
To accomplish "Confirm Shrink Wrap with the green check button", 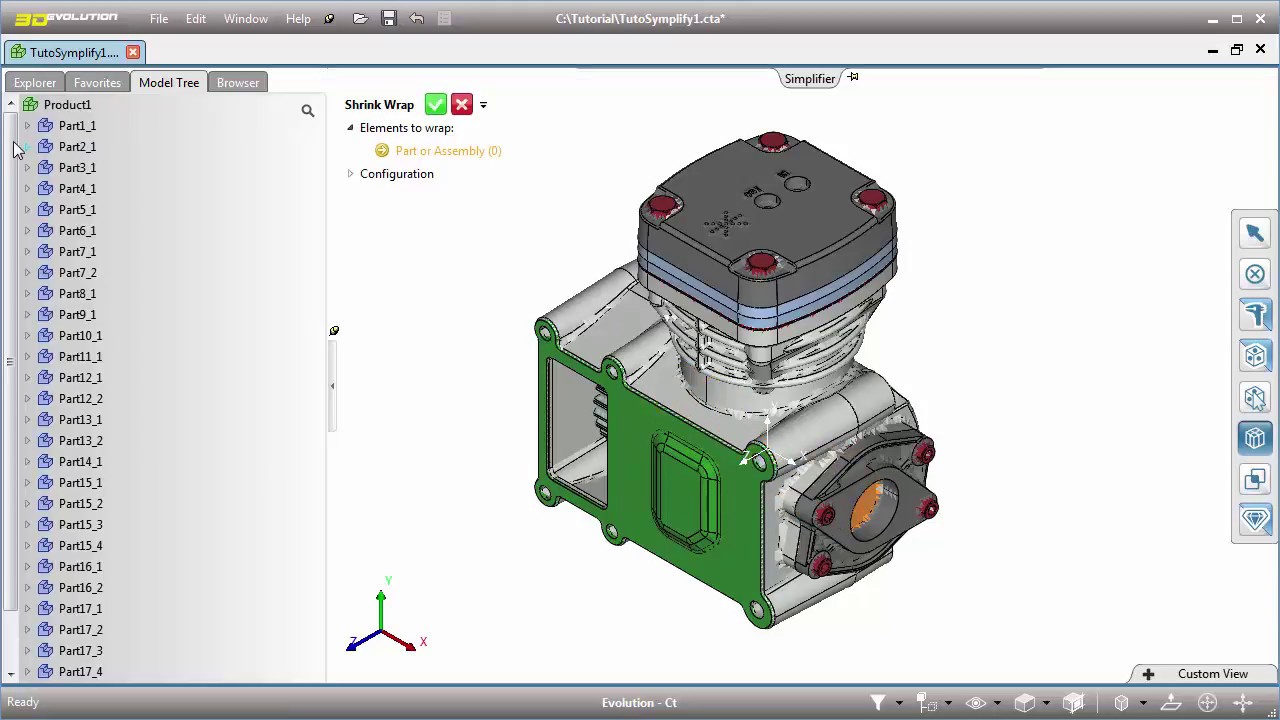I will click(x=435, y=104).
